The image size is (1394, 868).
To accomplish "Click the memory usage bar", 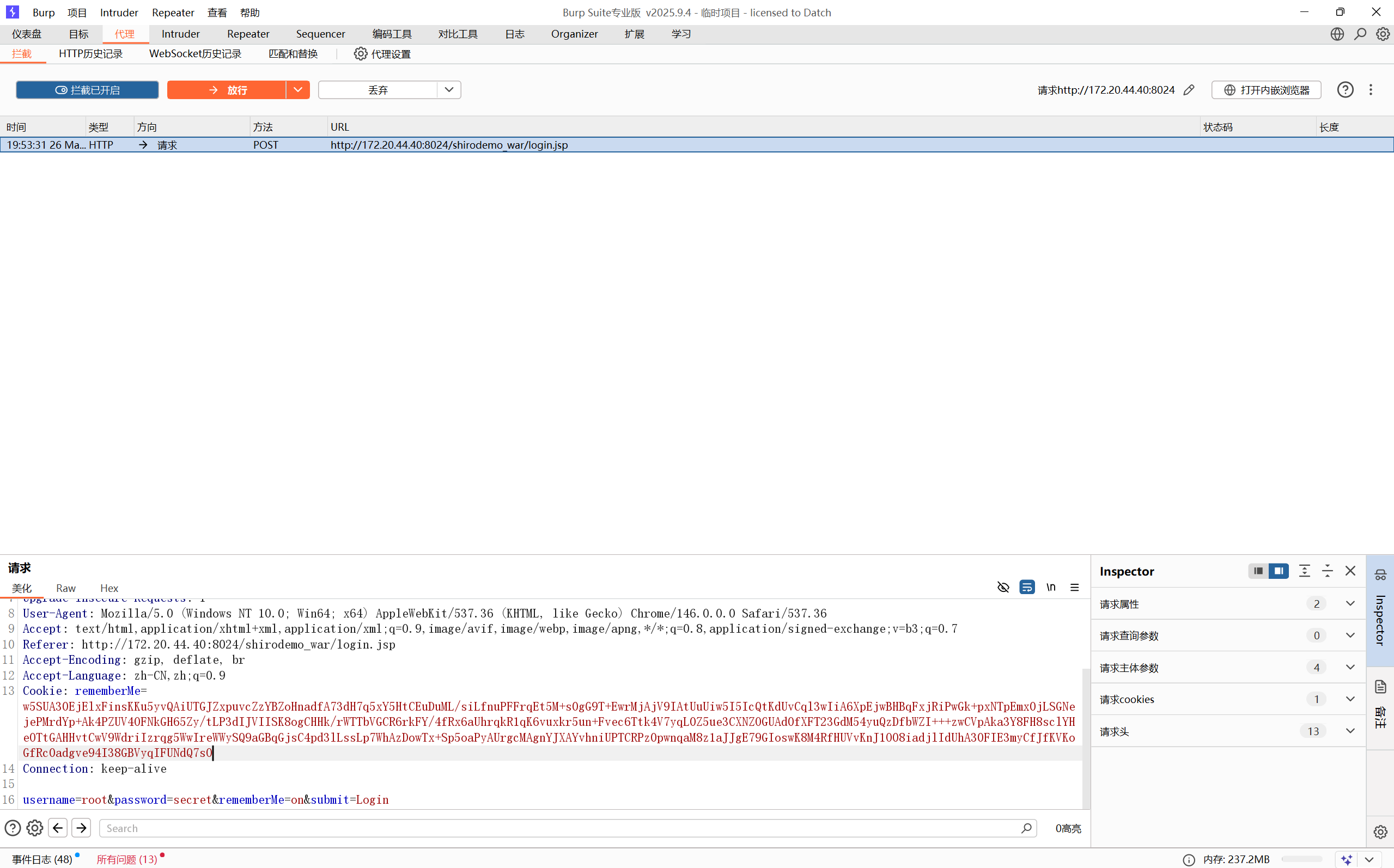I will coord(1301,859).
